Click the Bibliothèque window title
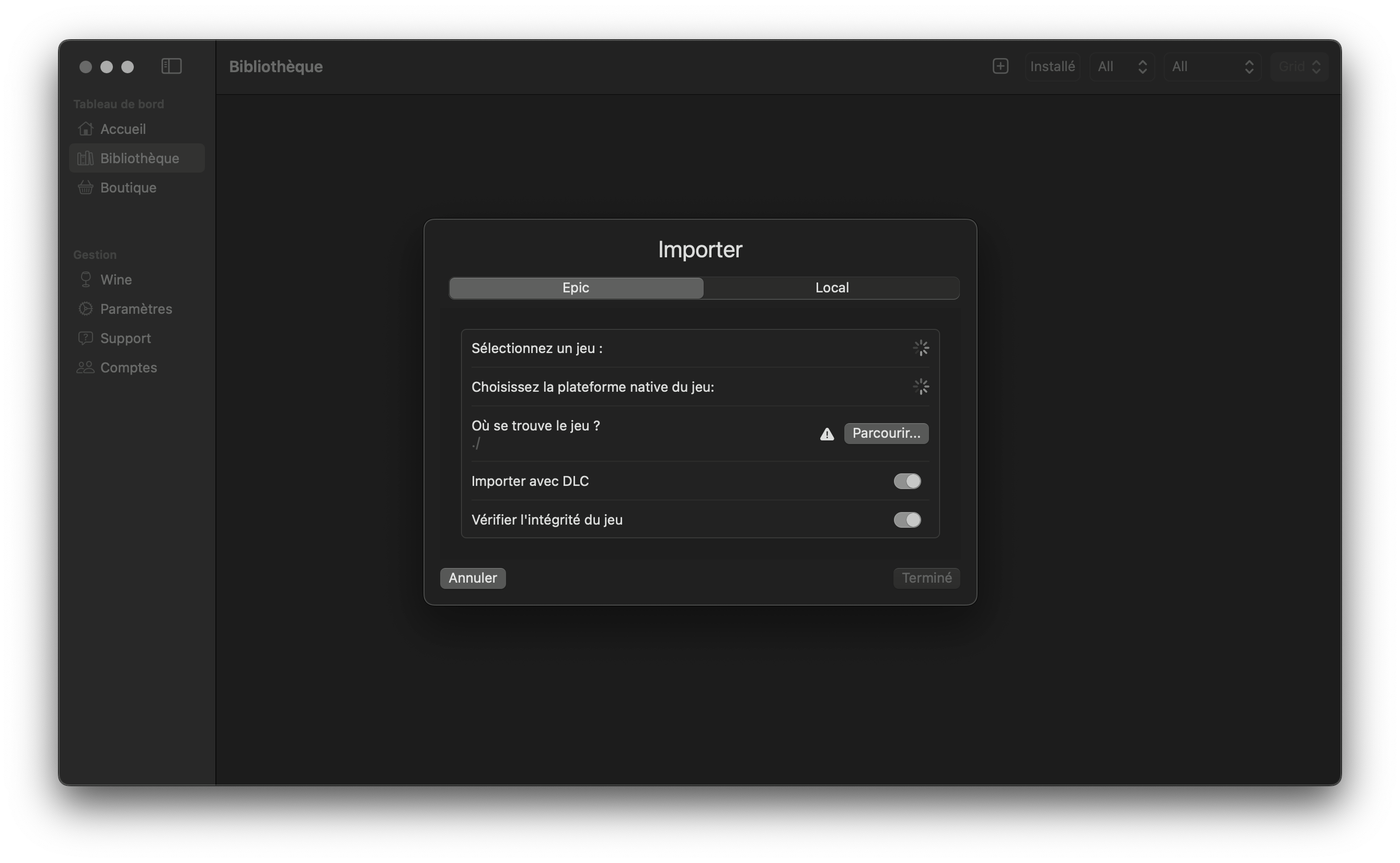The height and width of the screenshot is (863, 1400). pos(276,67)
